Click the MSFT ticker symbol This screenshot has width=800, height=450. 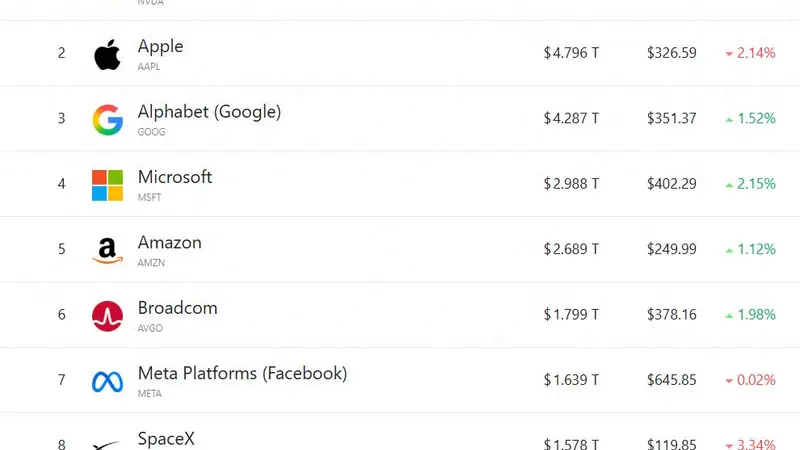[x=149, y=197]
